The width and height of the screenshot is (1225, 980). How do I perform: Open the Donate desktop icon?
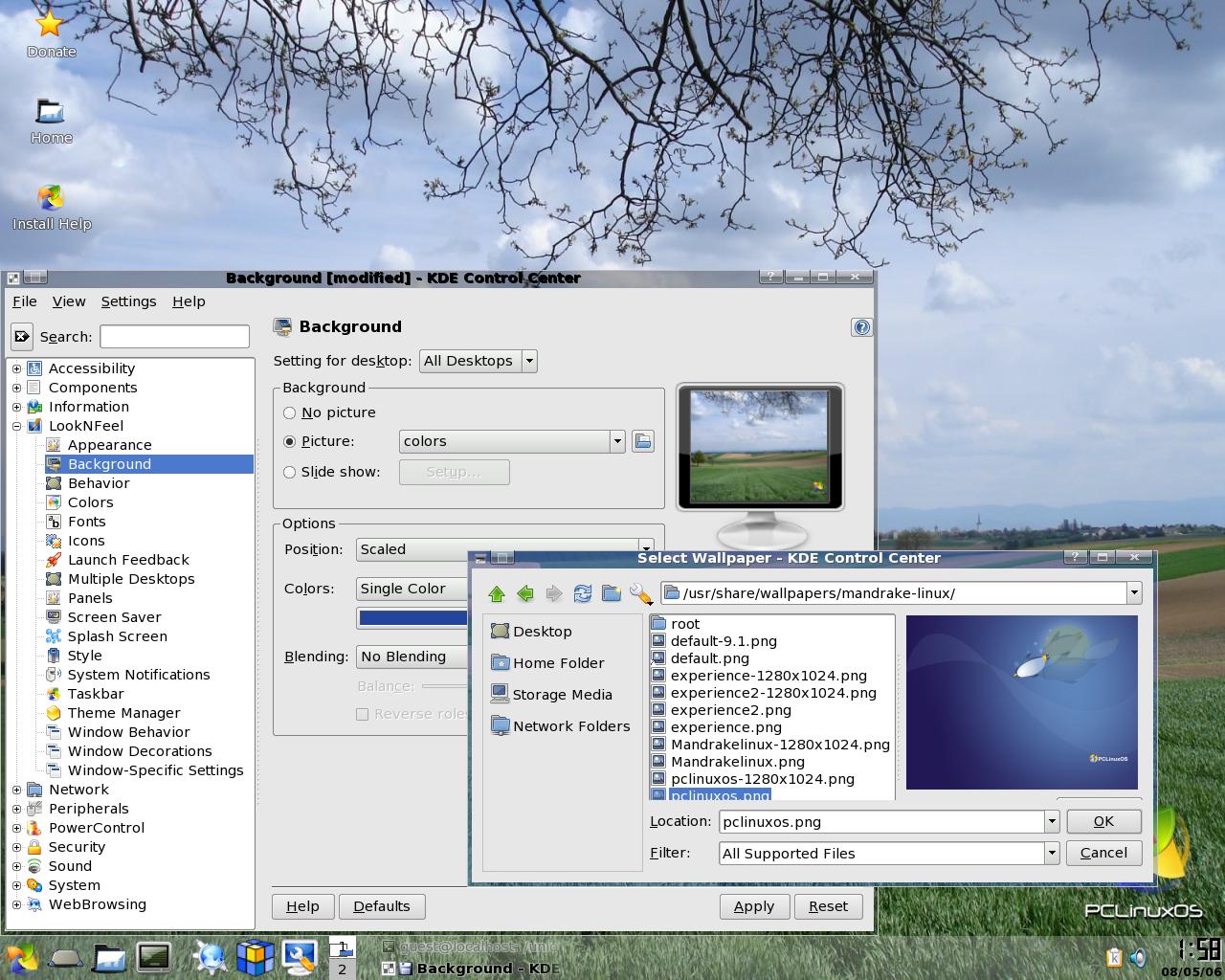coord(51,34)
